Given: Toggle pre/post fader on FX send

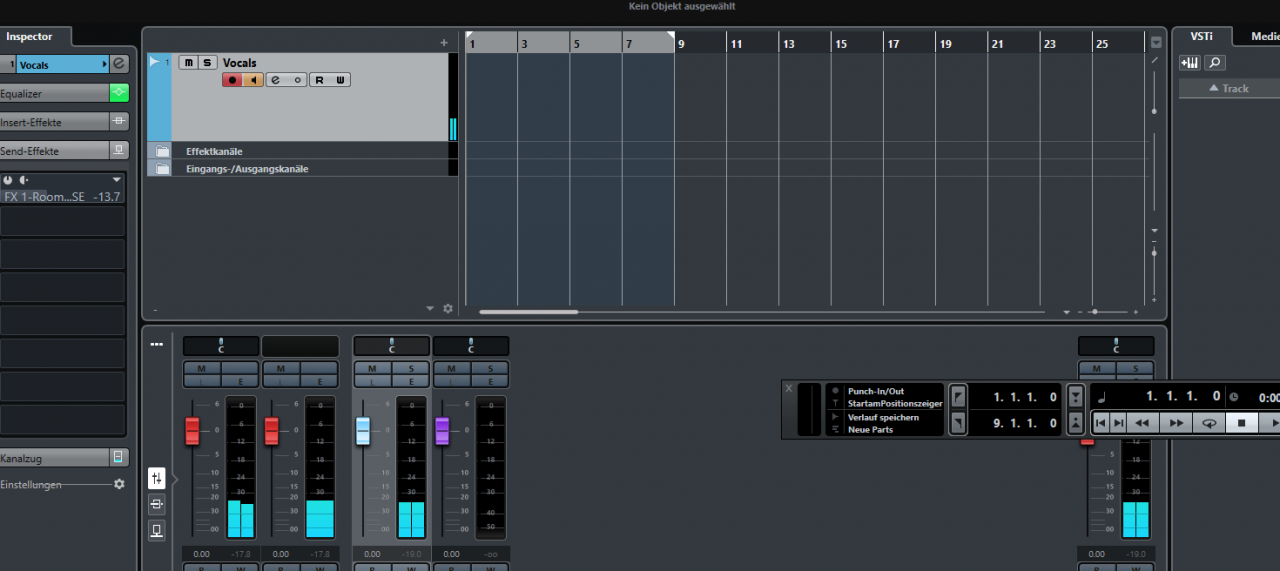Looking at the screenshot, I should [x=23, y=180].
